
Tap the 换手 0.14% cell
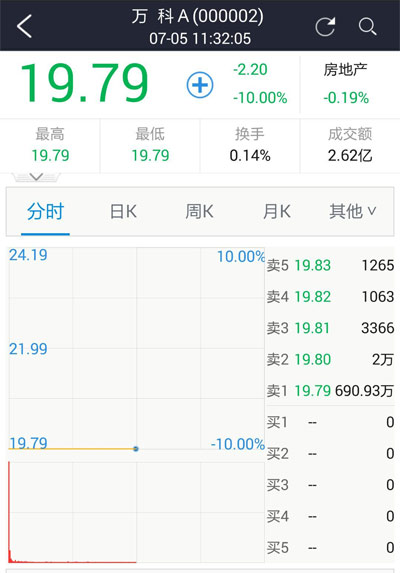[250, 145]
